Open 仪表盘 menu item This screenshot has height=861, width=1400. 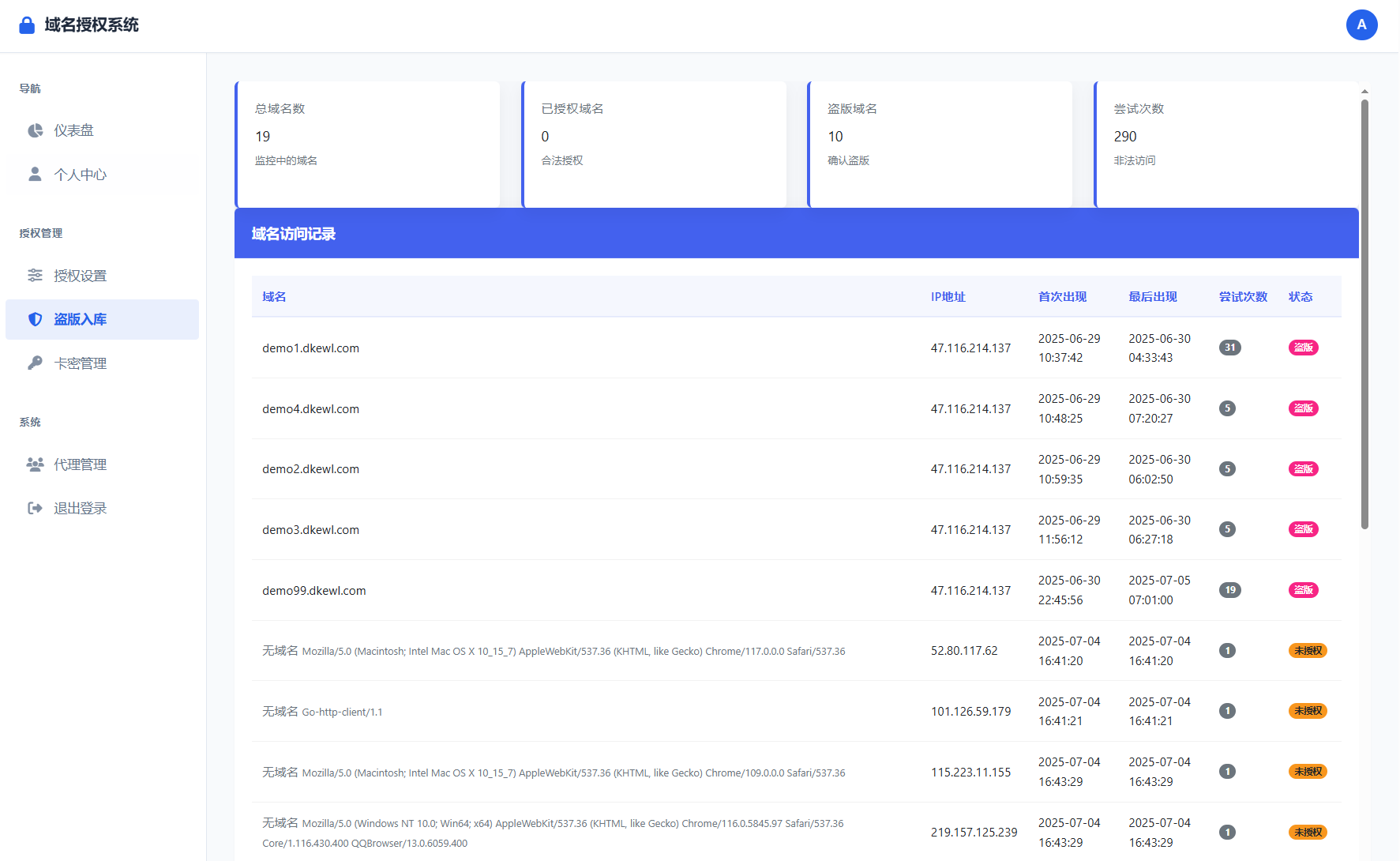(73, 130)
